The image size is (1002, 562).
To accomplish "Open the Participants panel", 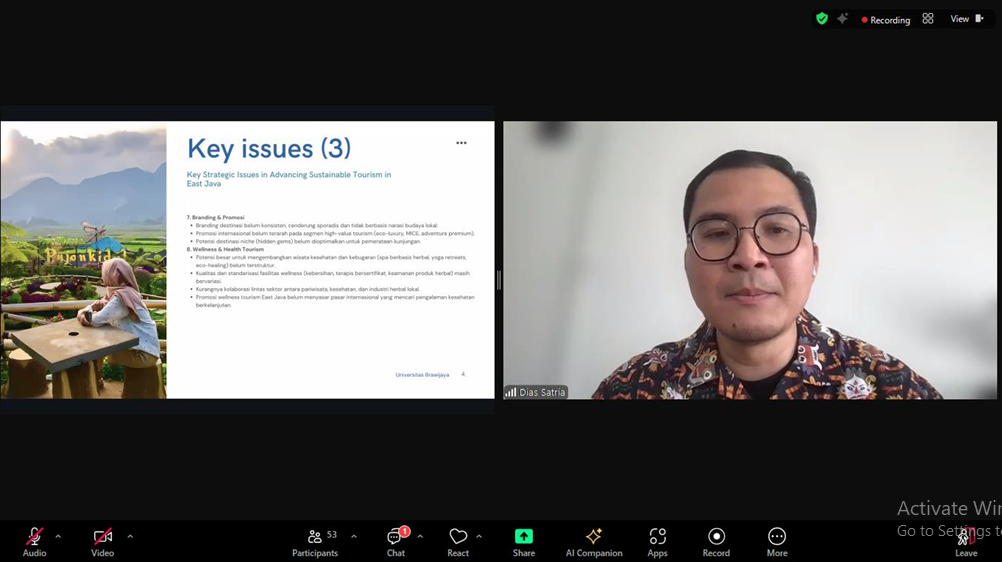I will pos(316,541).
